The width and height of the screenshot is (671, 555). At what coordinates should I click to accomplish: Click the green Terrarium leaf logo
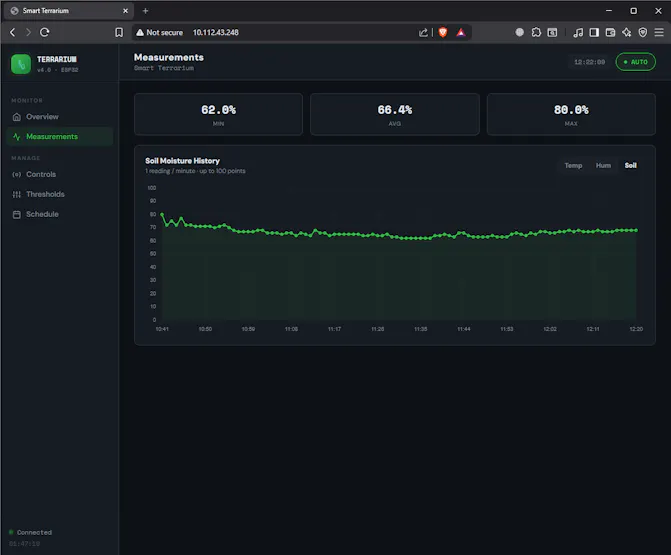tap(21, 64)
